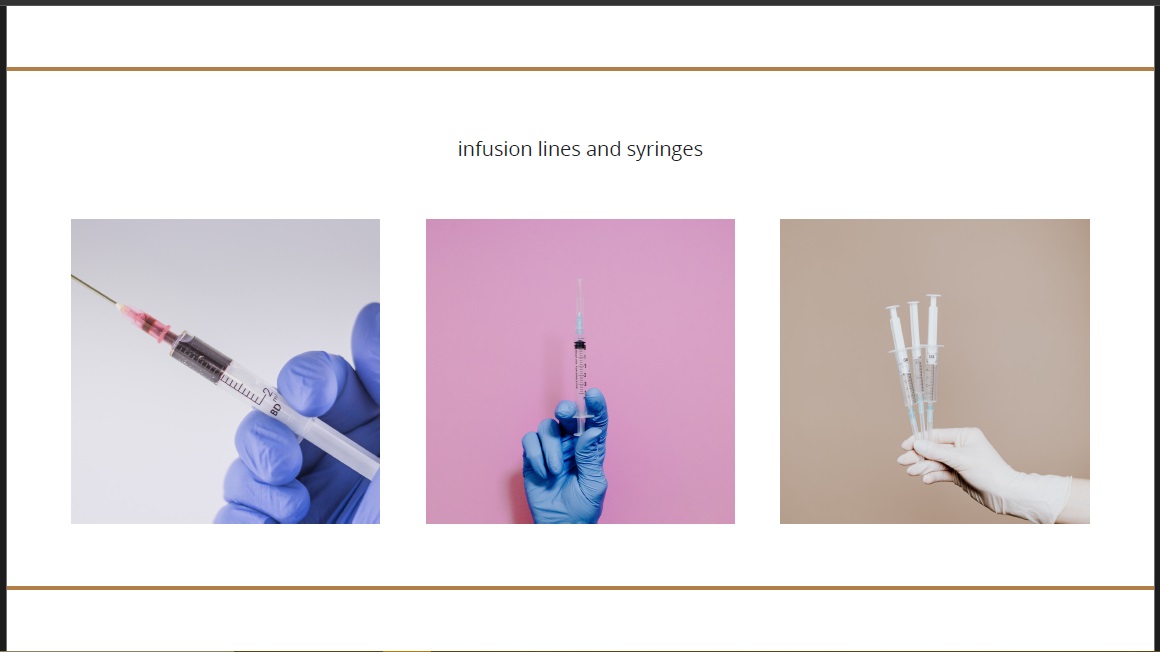
Task: Click blank header area above top divider
Action: [580, 36]
